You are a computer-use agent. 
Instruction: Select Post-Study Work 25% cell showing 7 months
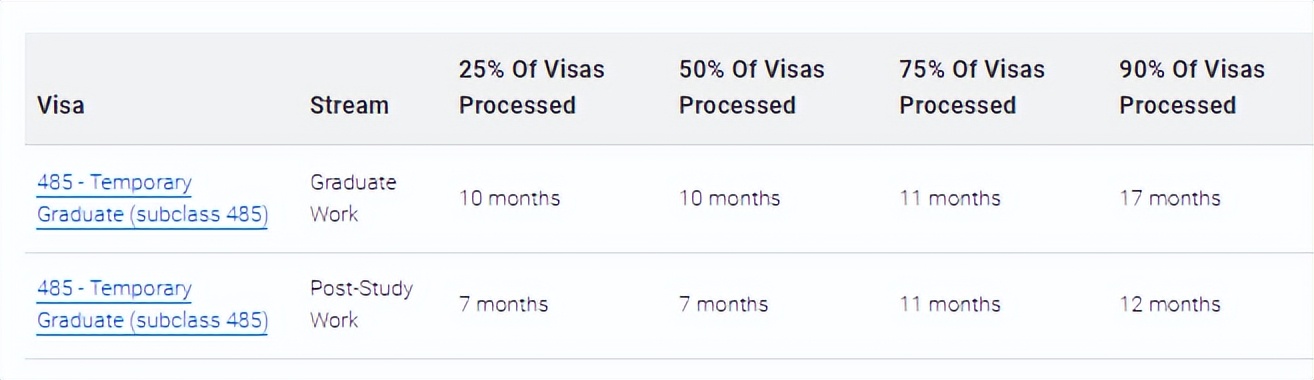coord(503,304)
